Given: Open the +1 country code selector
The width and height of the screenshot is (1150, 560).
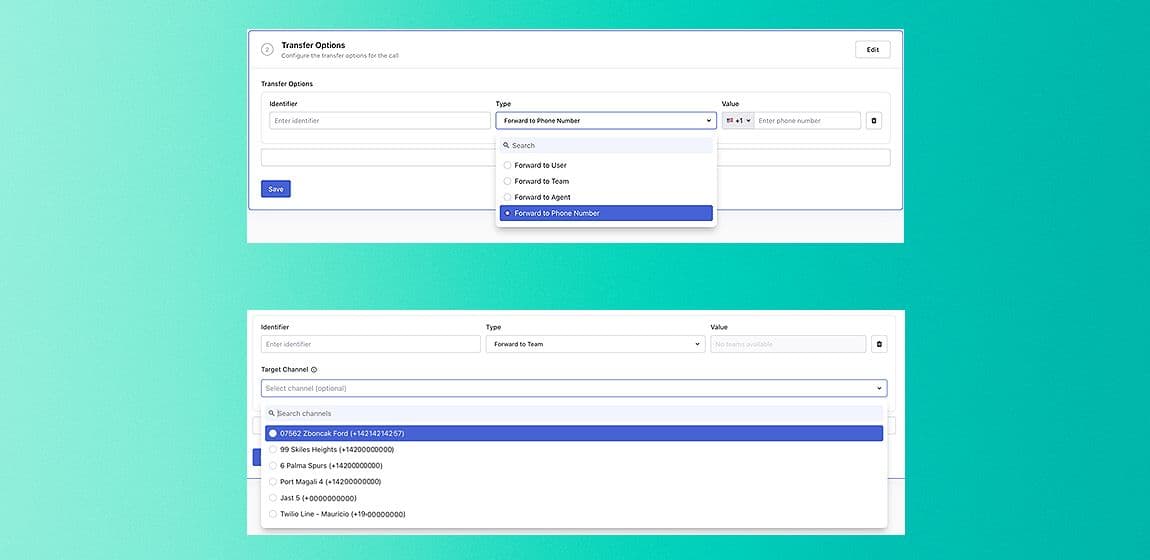Looking at the screenshot, I should tap(739, 120).
